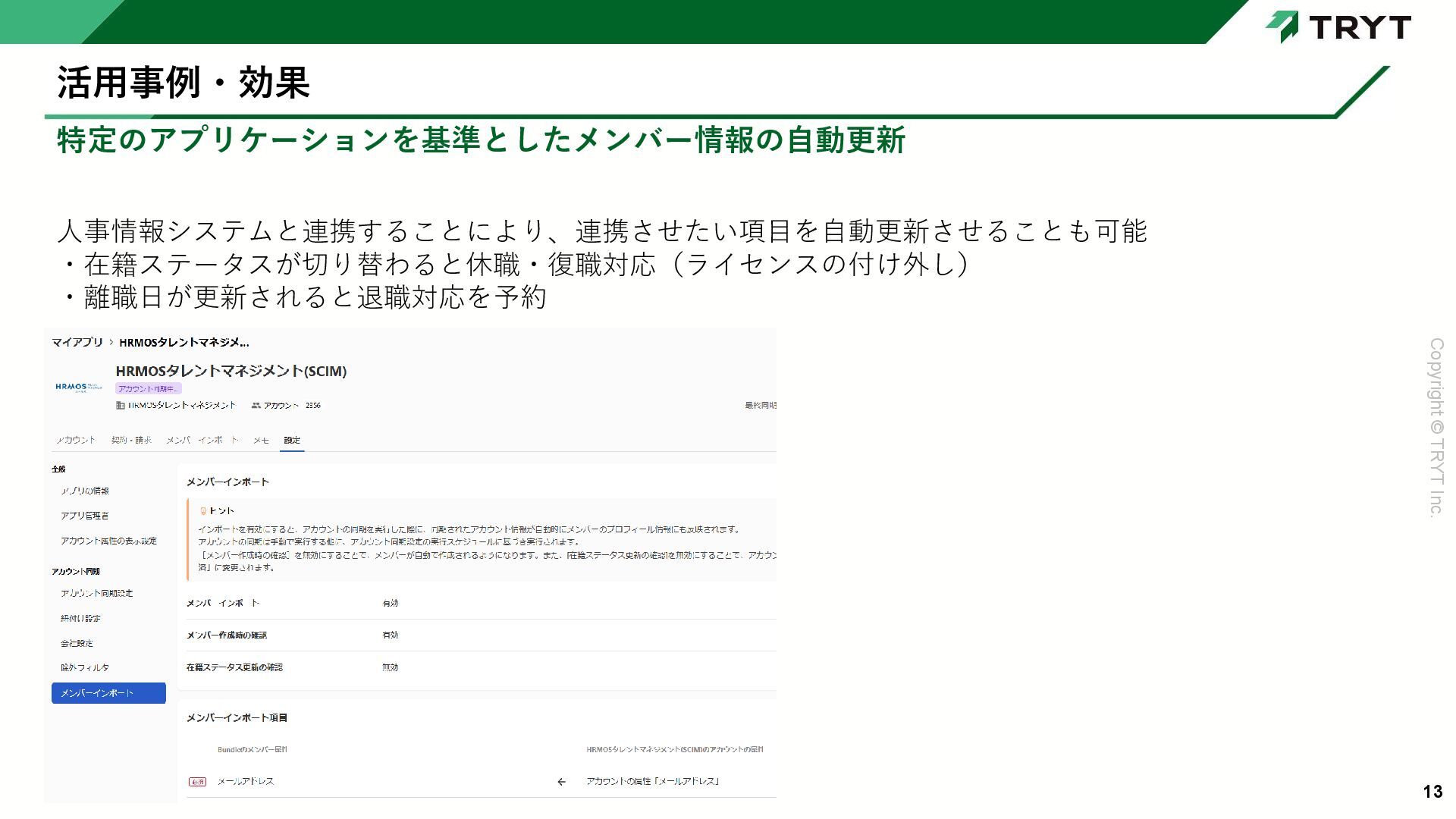The image size is (1456, 819).
Task: Click the accounts people icon
Action: tap(256, 406)
